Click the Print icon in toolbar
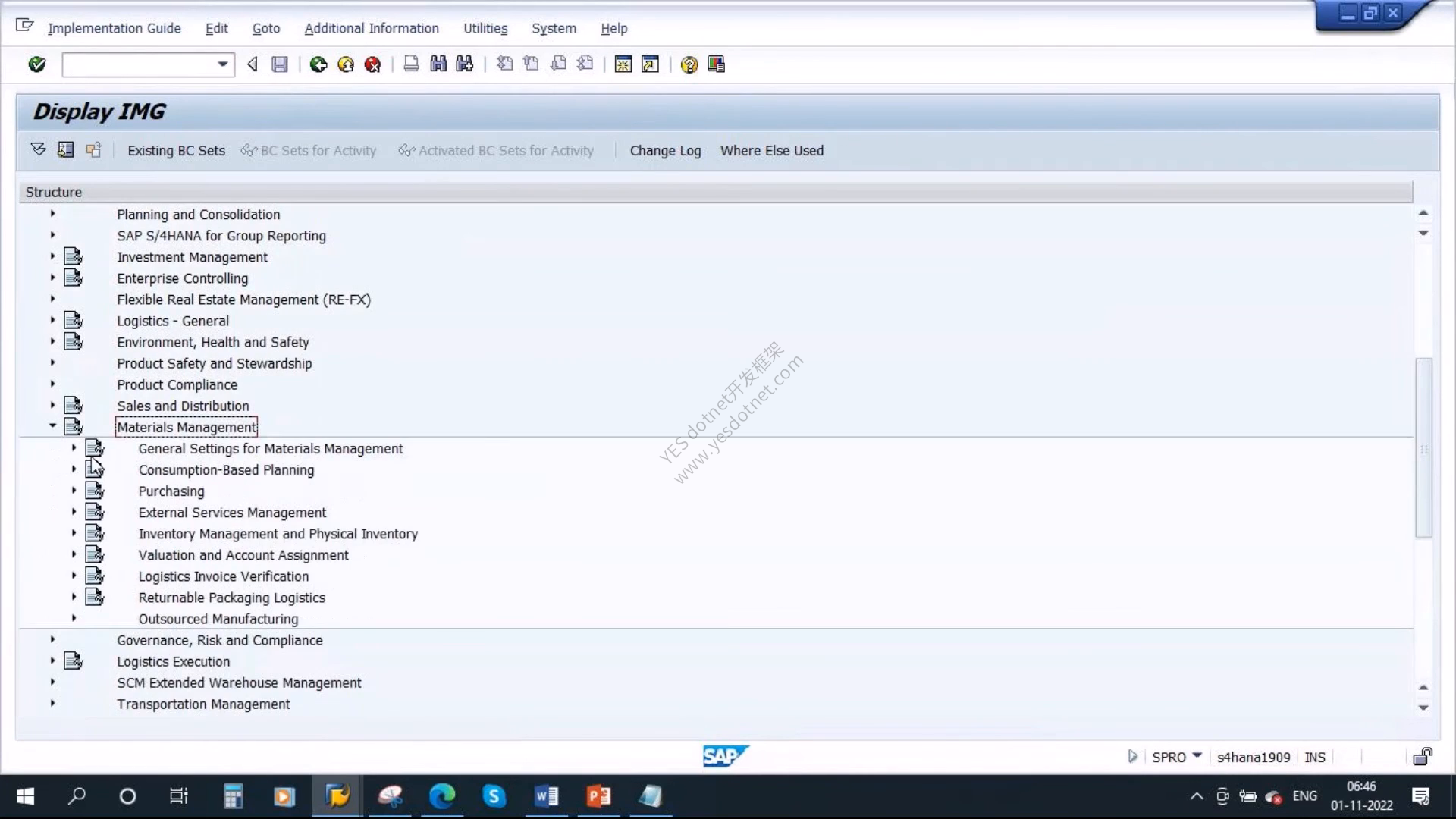This screenshot has width=1456, height=819. pos(411,64)
